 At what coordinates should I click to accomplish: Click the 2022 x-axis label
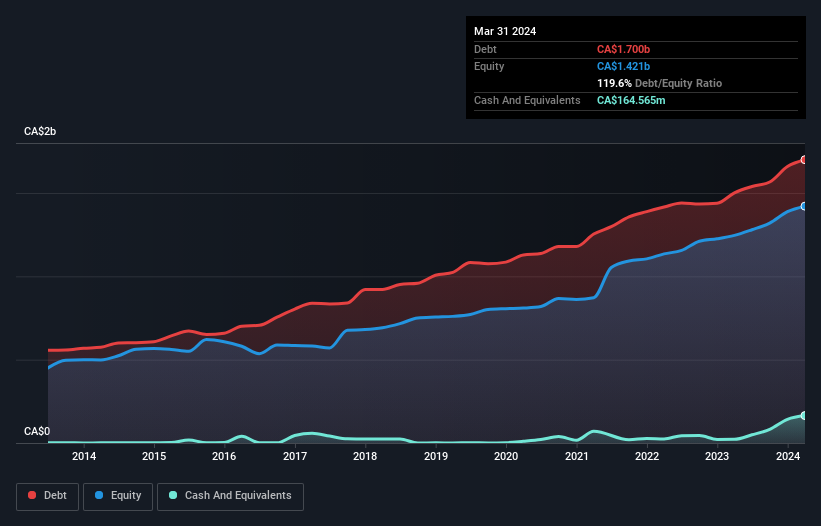(x=647, y=456)
